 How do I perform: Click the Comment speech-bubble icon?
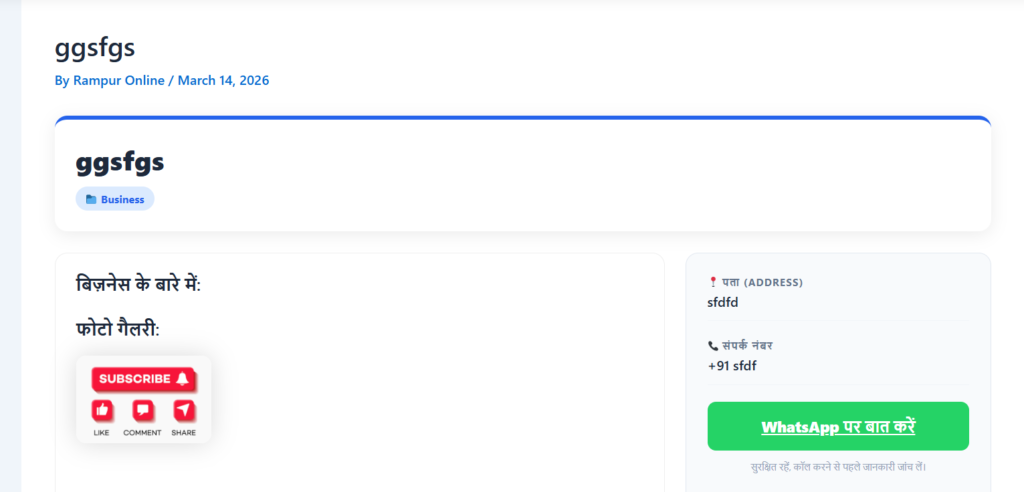[143, 410]
